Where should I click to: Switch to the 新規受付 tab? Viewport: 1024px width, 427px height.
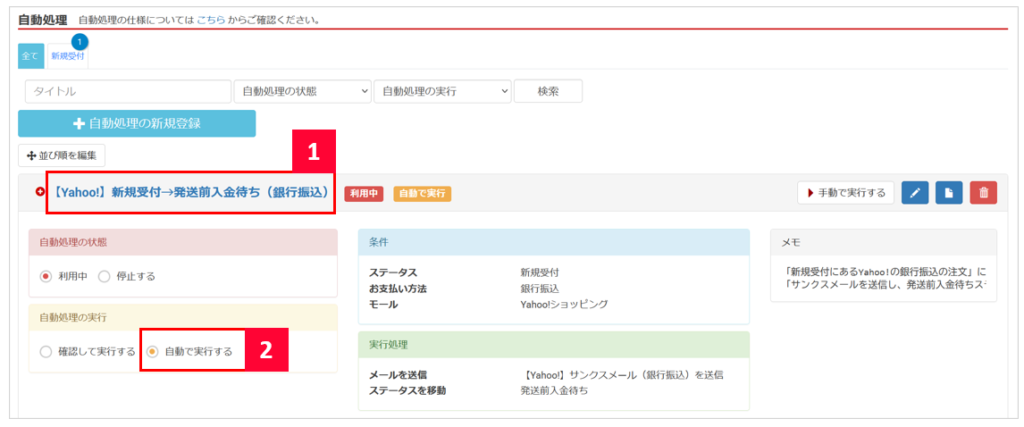click(x=67, y=56)
